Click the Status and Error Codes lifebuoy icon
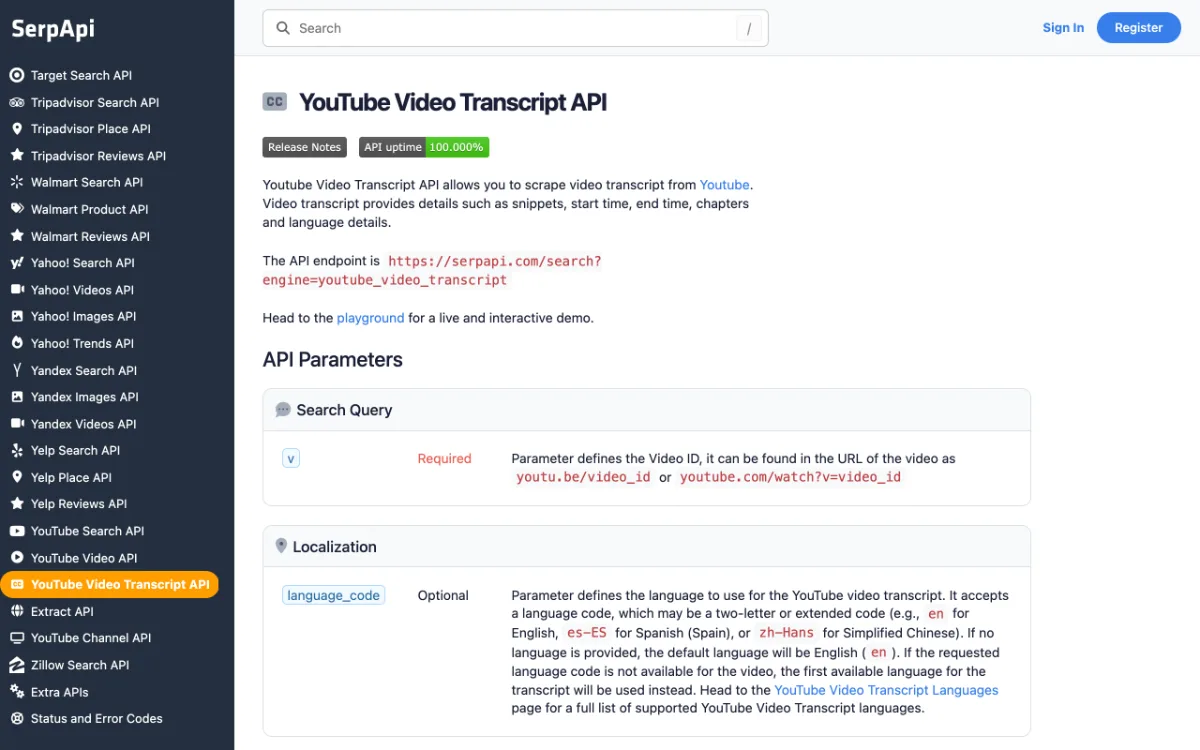 click(x=16, y=718)
